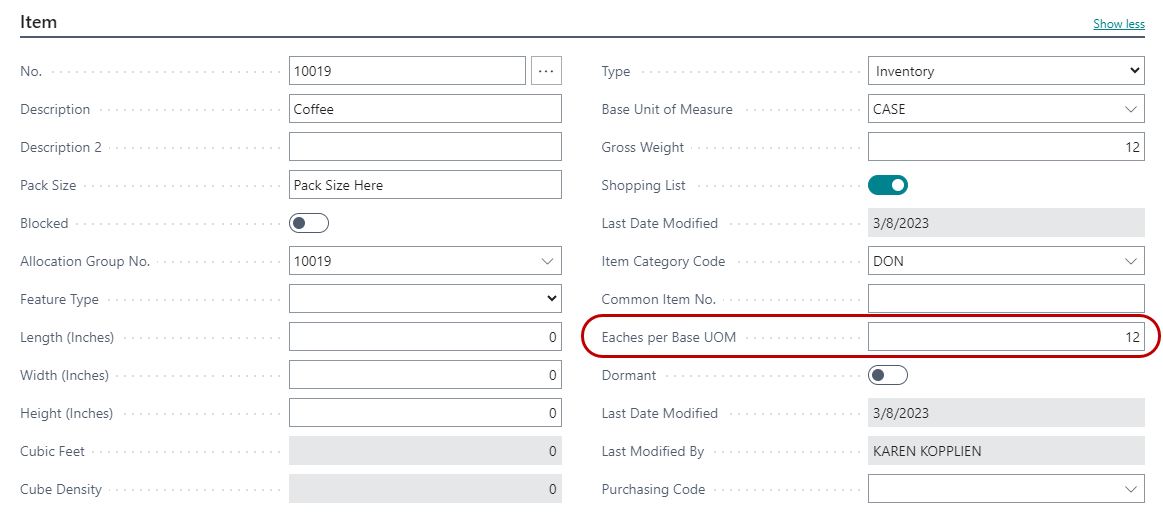This screenshot has width=1163, height=524.
Task: Open the Type dropdown showing Inventory
Action: (1005, 71)
